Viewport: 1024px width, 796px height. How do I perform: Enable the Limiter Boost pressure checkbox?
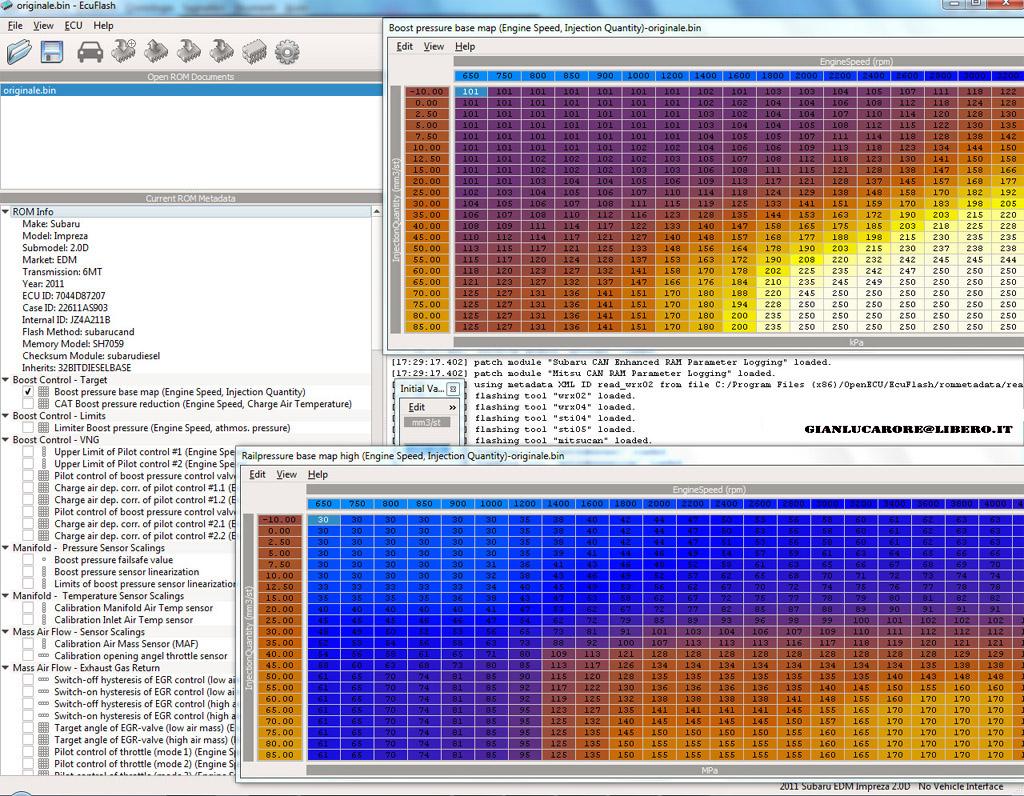point(28,428)
